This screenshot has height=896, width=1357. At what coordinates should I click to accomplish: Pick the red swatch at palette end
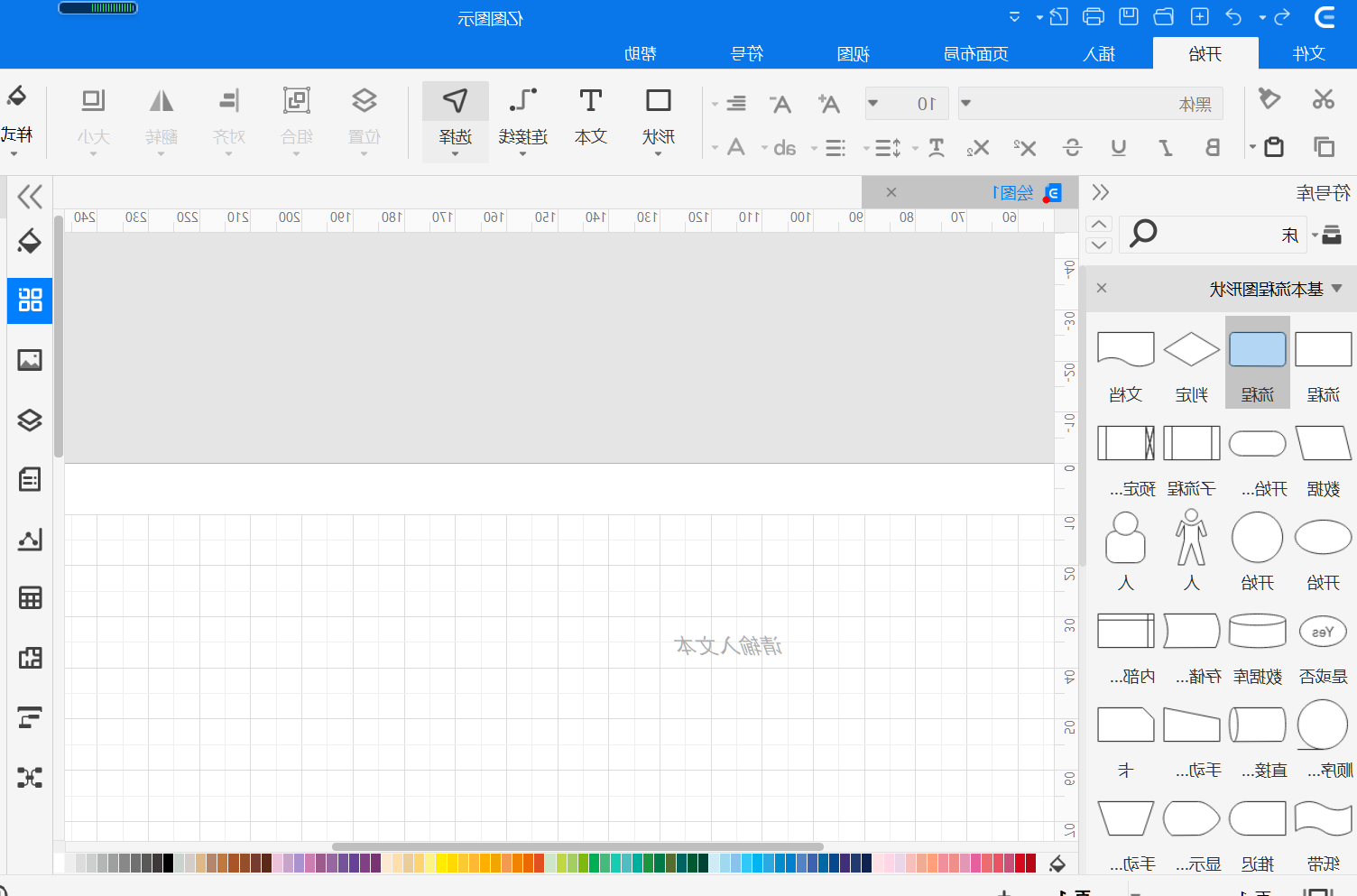coord(1031,863)
